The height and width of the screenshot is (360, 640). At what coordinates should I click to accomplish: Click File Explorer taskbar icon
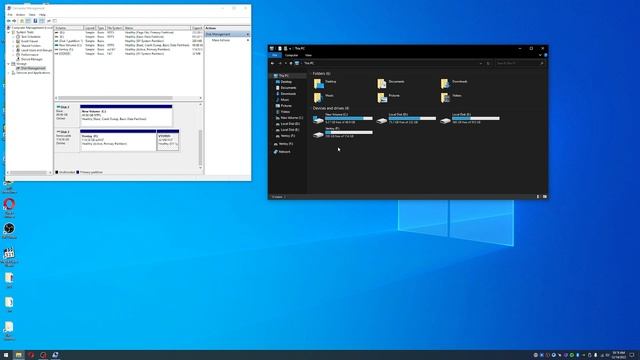pos(18,355)
